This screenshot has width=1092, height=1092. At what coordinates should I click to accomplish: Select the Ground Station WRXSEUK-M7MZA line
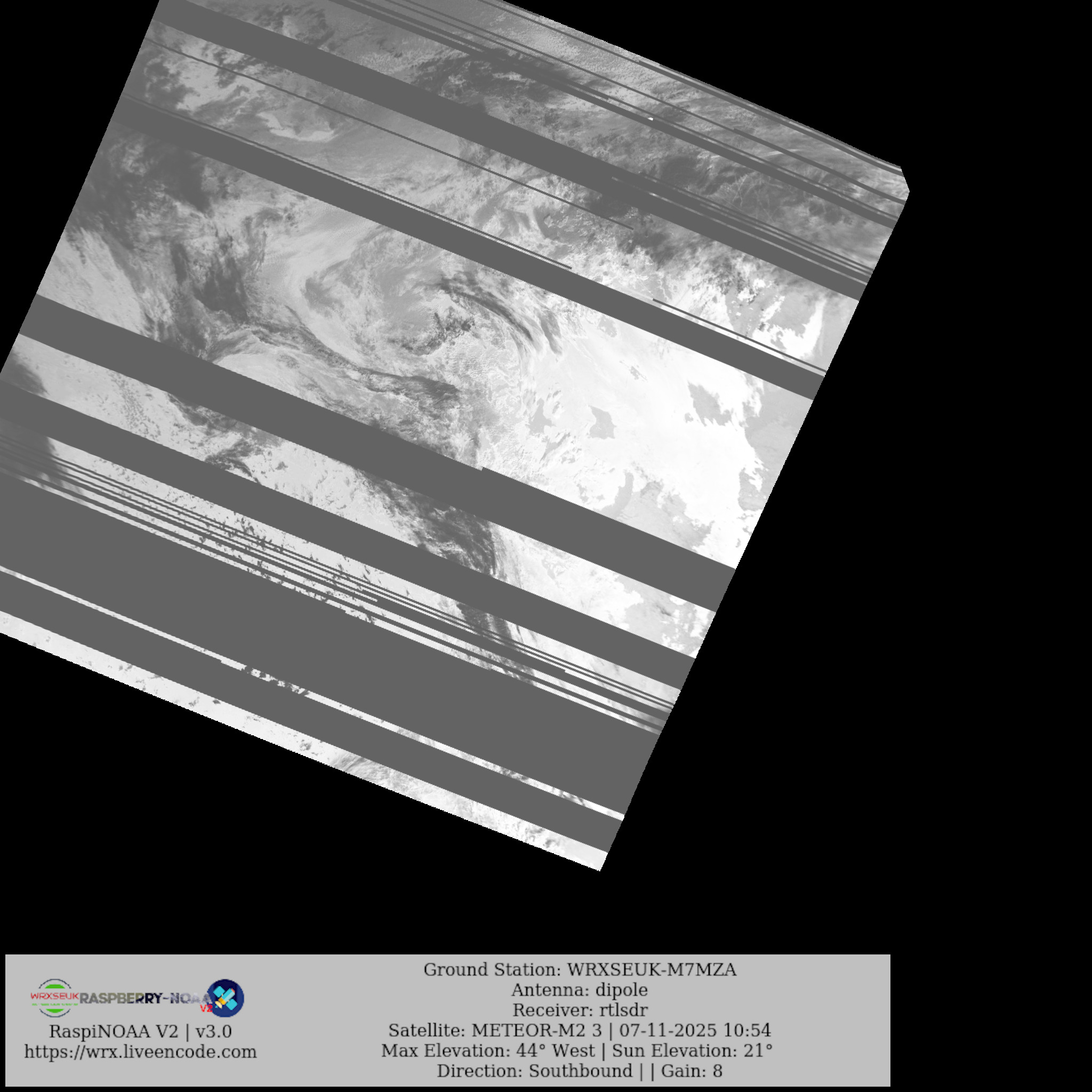pyautogui.click(x=580, y=970)
